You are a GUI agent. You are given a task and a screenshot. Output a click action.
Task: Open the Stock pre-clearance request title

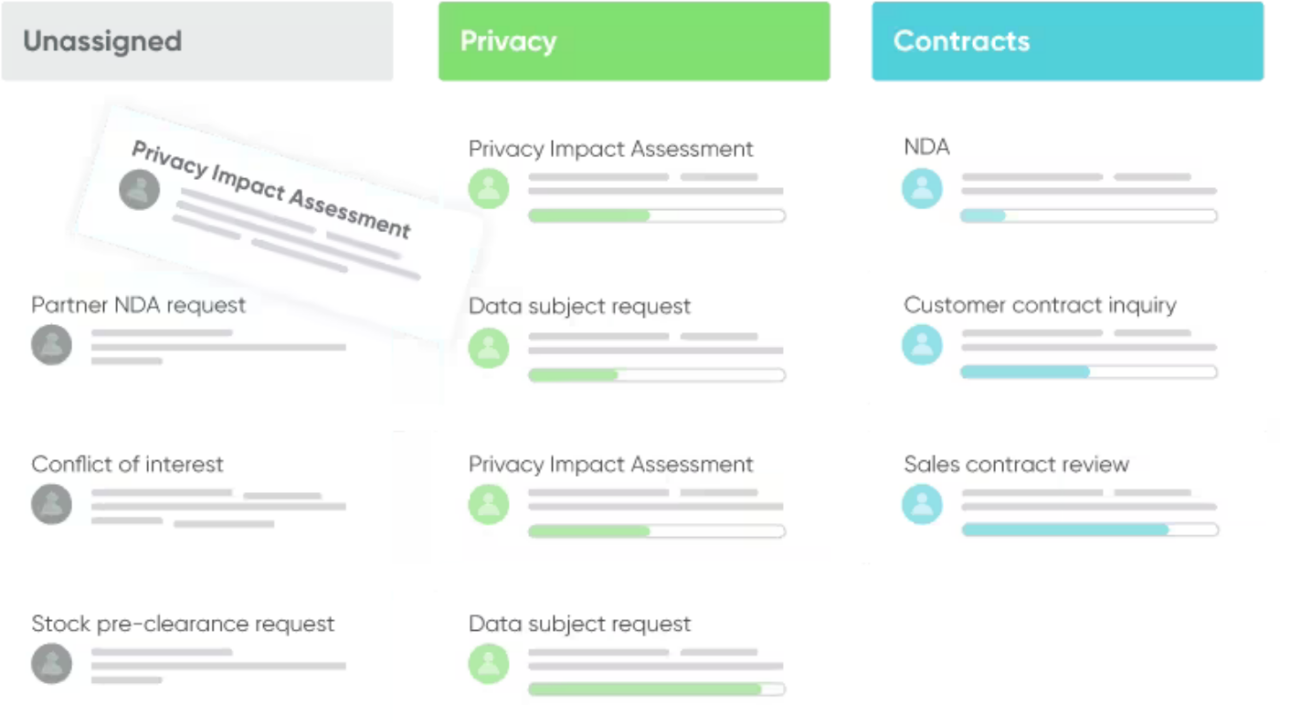pyautogui.click(x=183, y=624)
